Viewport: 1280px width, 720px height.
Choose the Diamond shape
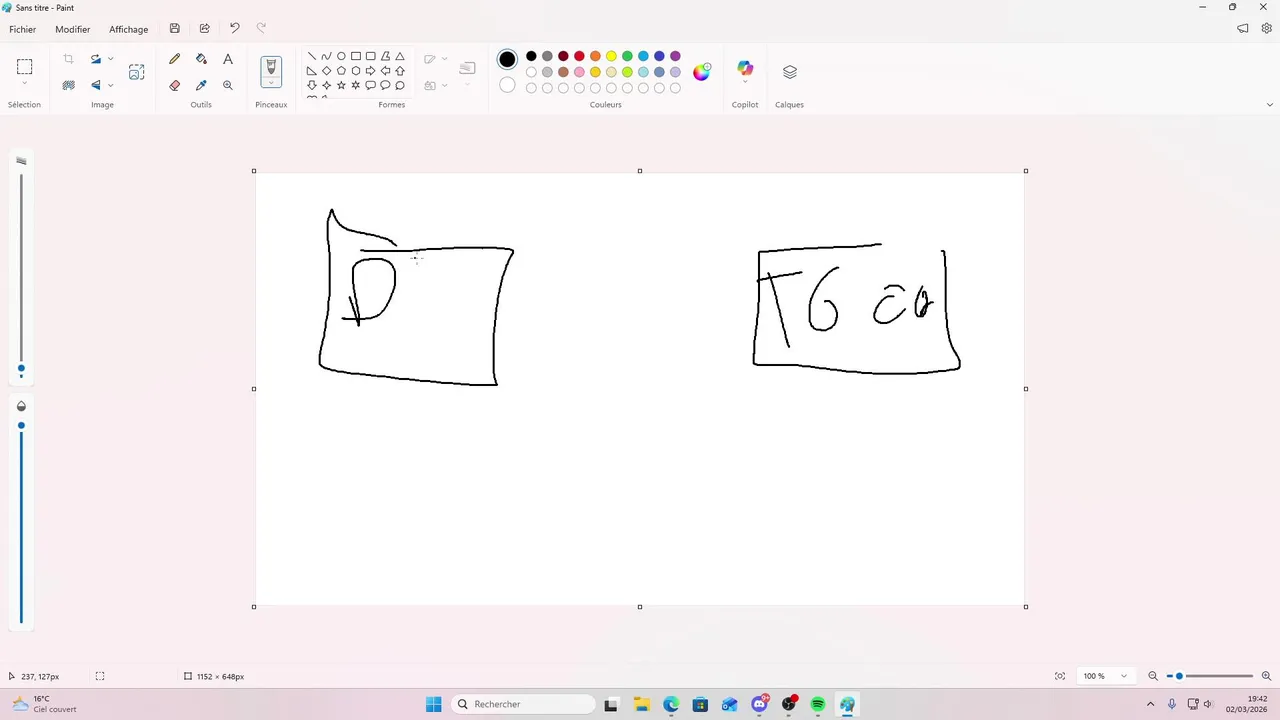[x=326, y=71]
